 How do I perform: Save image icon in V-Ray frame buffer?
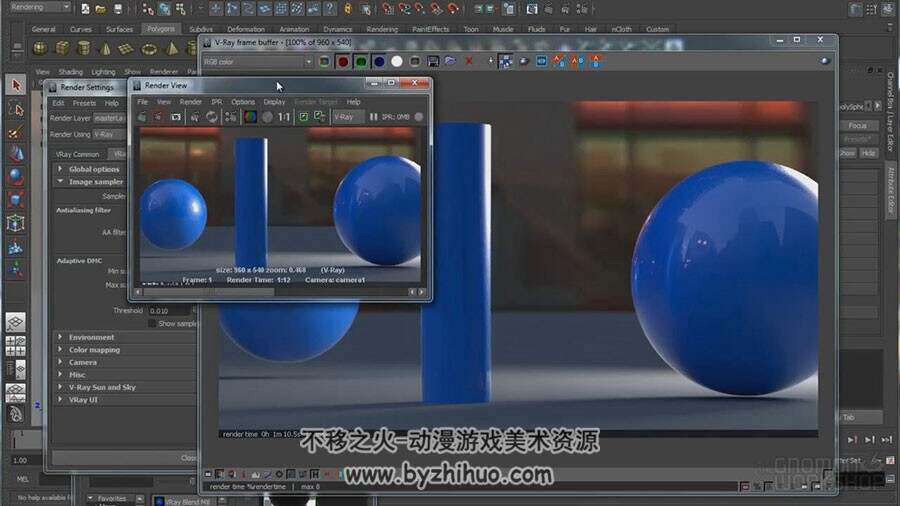[433, 61]
